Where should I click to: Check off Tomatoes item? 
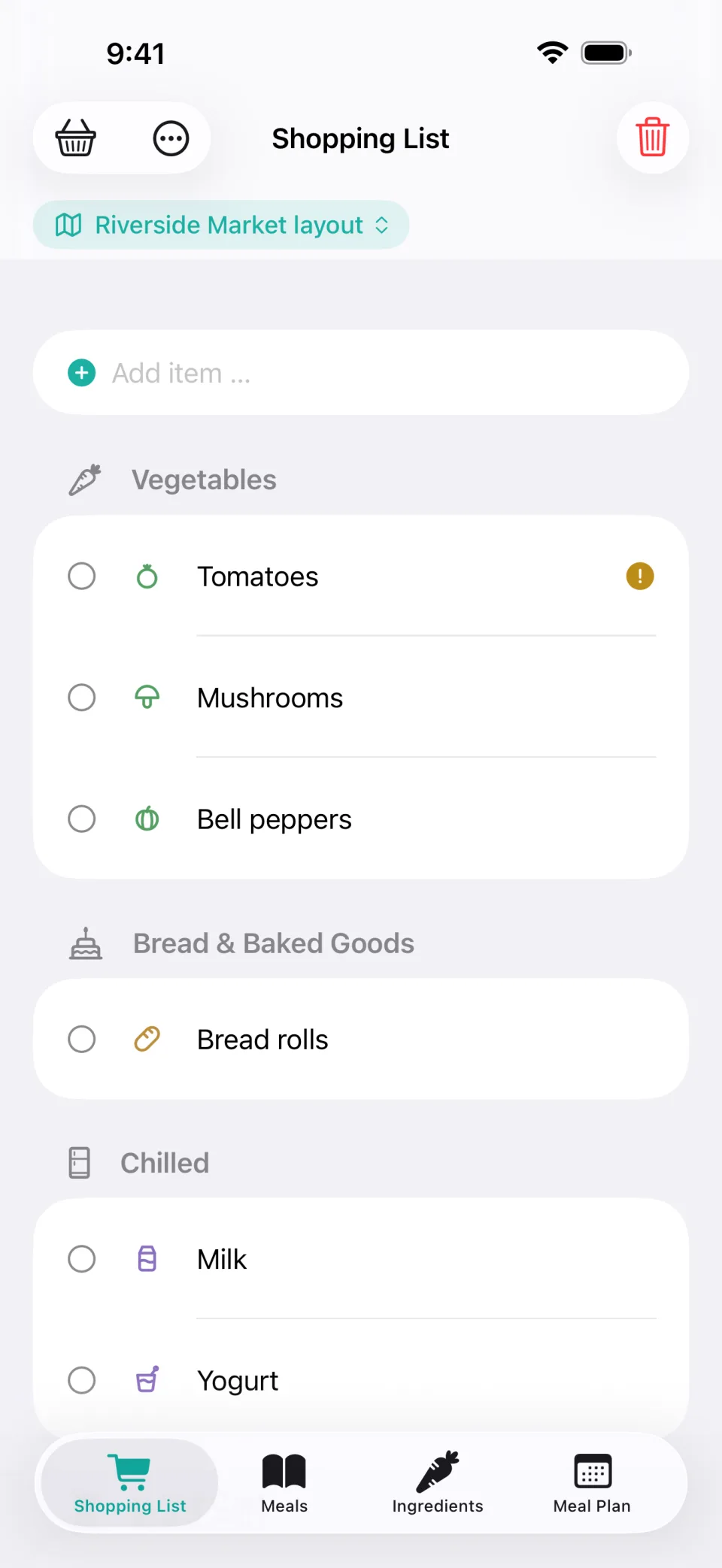pos(81,577)
